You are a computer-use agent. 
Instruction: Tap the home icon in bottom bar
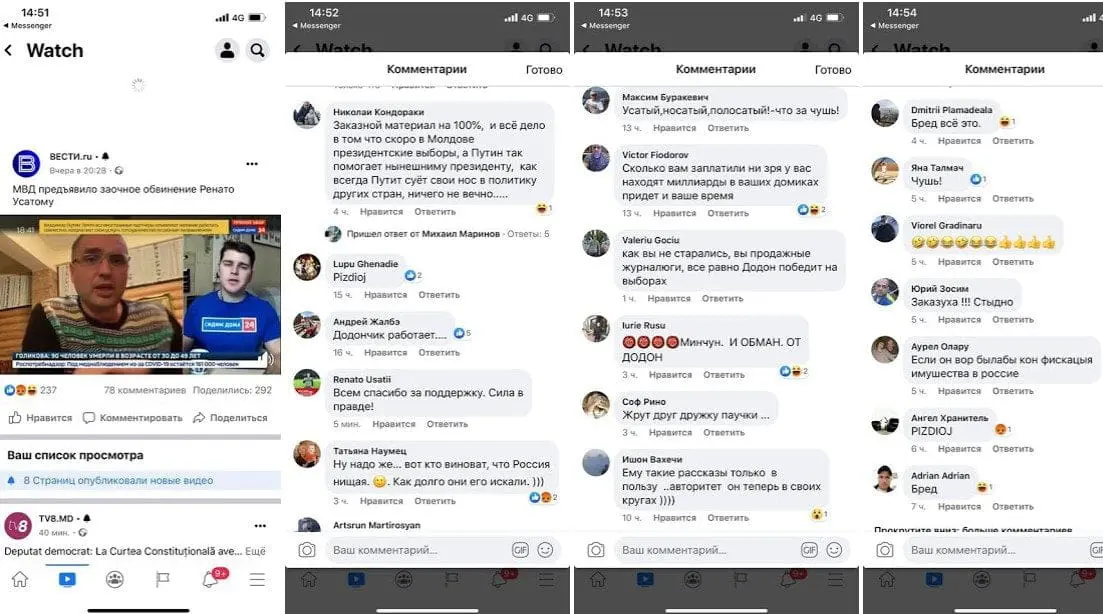pyautogui.click(x=20, y=580)
